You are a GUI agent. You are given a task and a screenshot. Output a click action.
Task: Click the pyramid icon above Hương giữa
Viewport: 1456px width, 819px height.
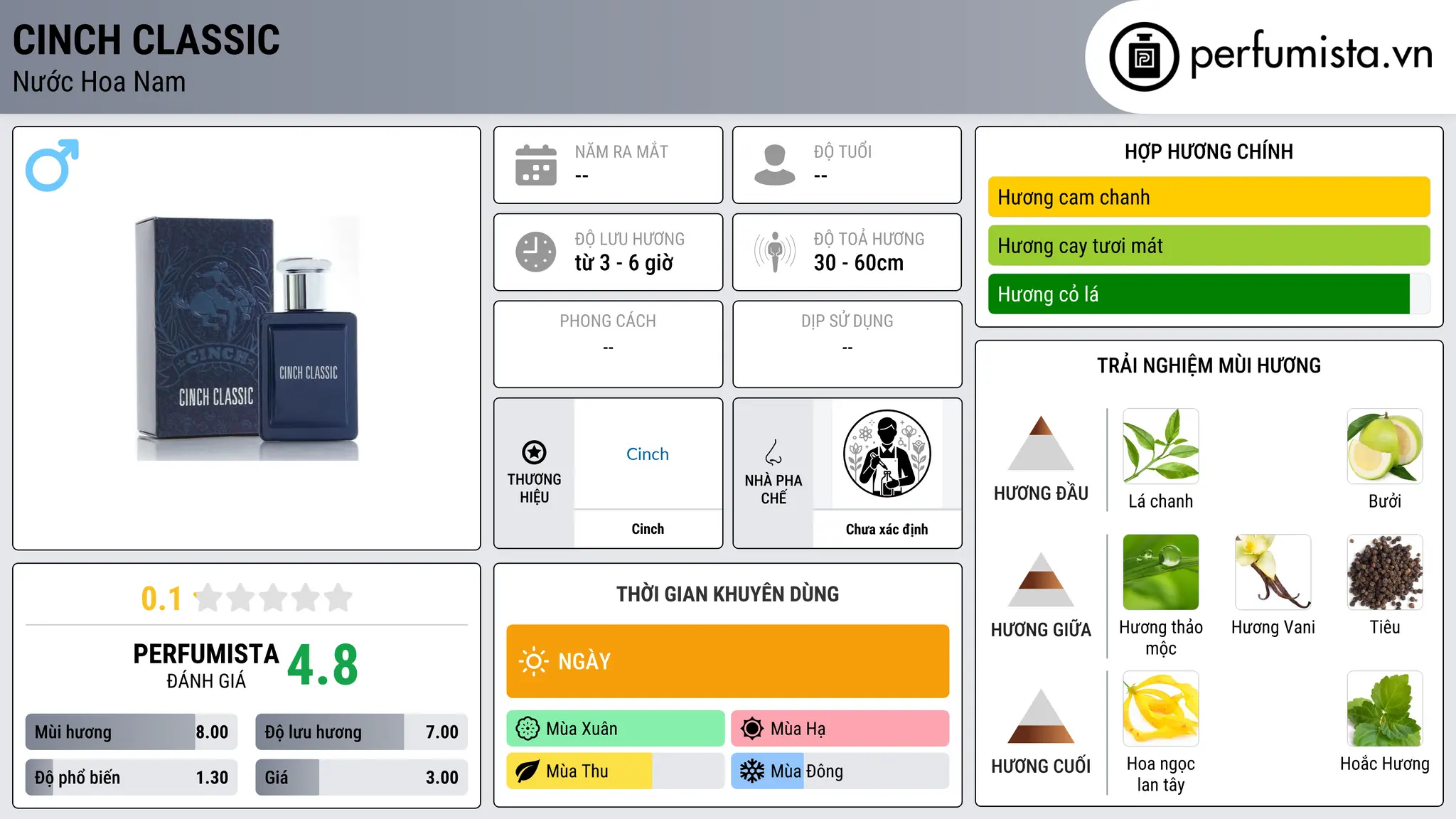pos(1041,579)
